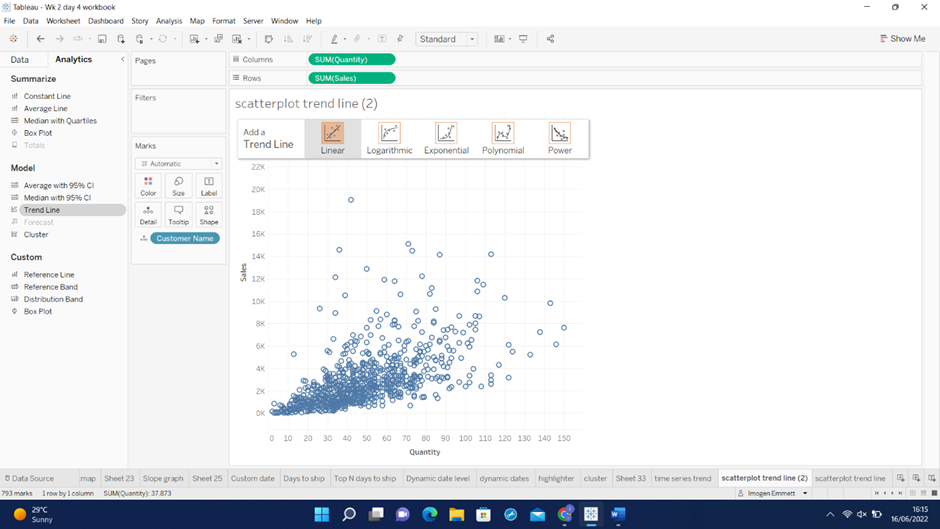Click the undo back arrow in toolbar
940x529 pixels.
point(40,39)
